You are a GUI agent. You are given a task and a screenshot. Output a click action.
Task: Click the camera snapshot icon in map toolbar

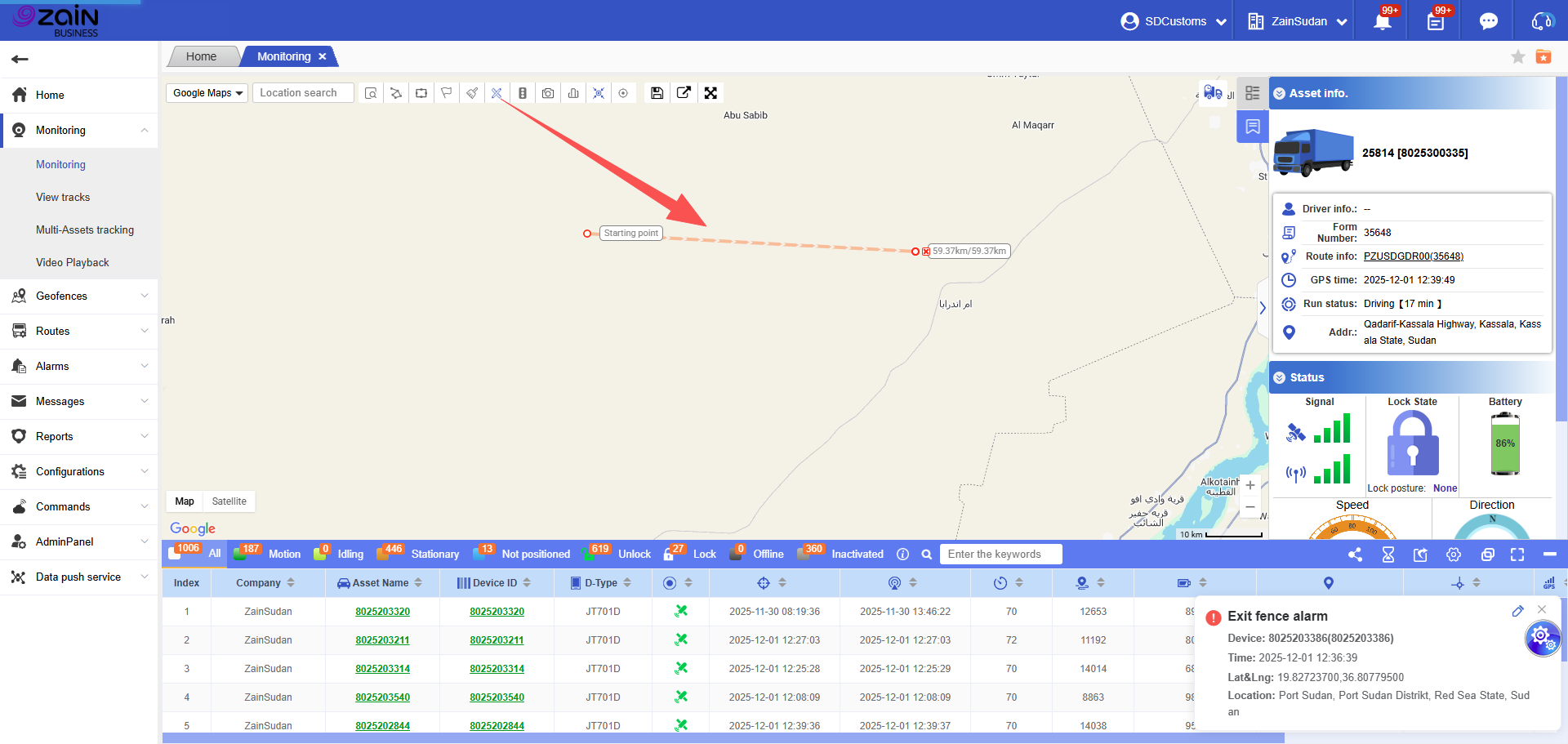tap(548, 93)
